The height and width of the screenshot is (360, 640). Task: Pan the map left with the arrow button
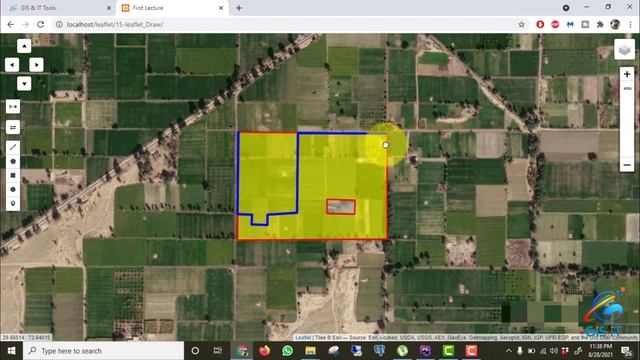click(12, 64)
